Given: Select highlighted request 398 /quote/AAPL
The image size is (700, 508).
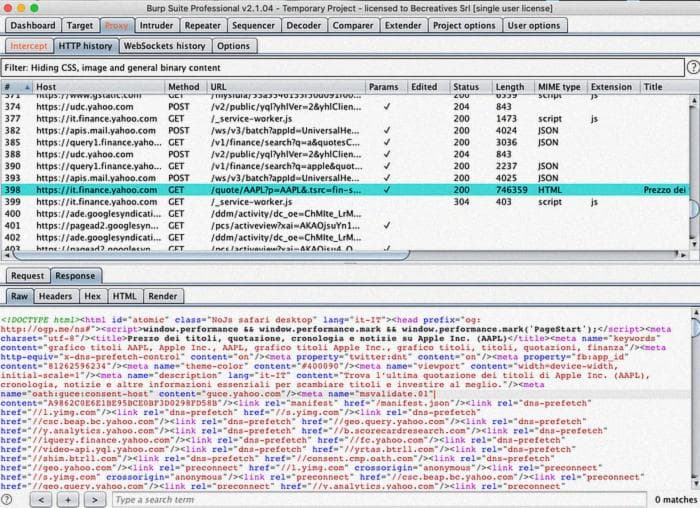Looking at the screenshot, I should 345,190.
